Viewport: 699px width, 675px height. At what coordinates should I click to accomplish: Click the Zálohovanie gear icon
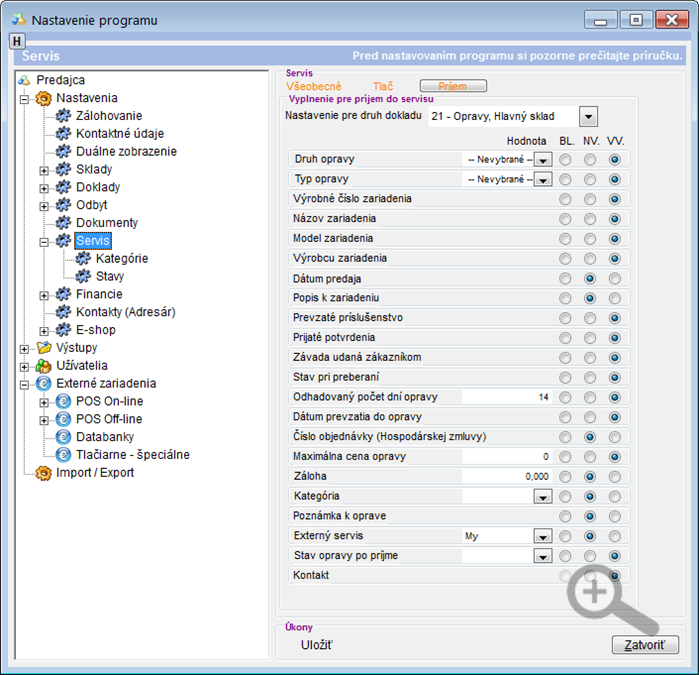click(x=63, y=116)
